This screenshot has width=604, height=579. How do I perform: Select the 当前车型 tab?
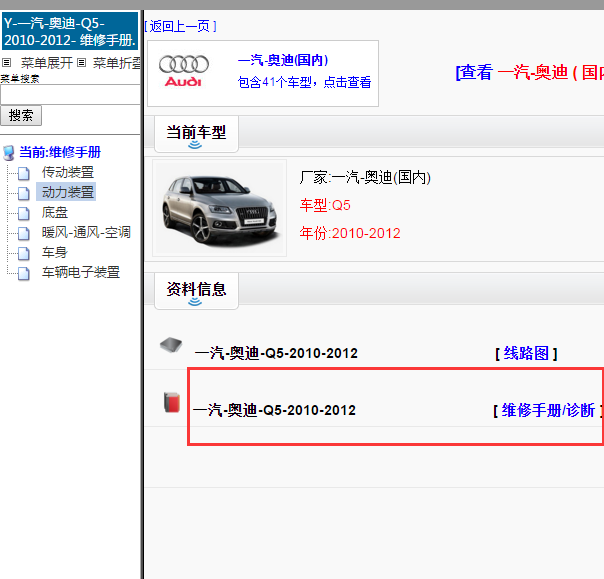pos(196,134)
